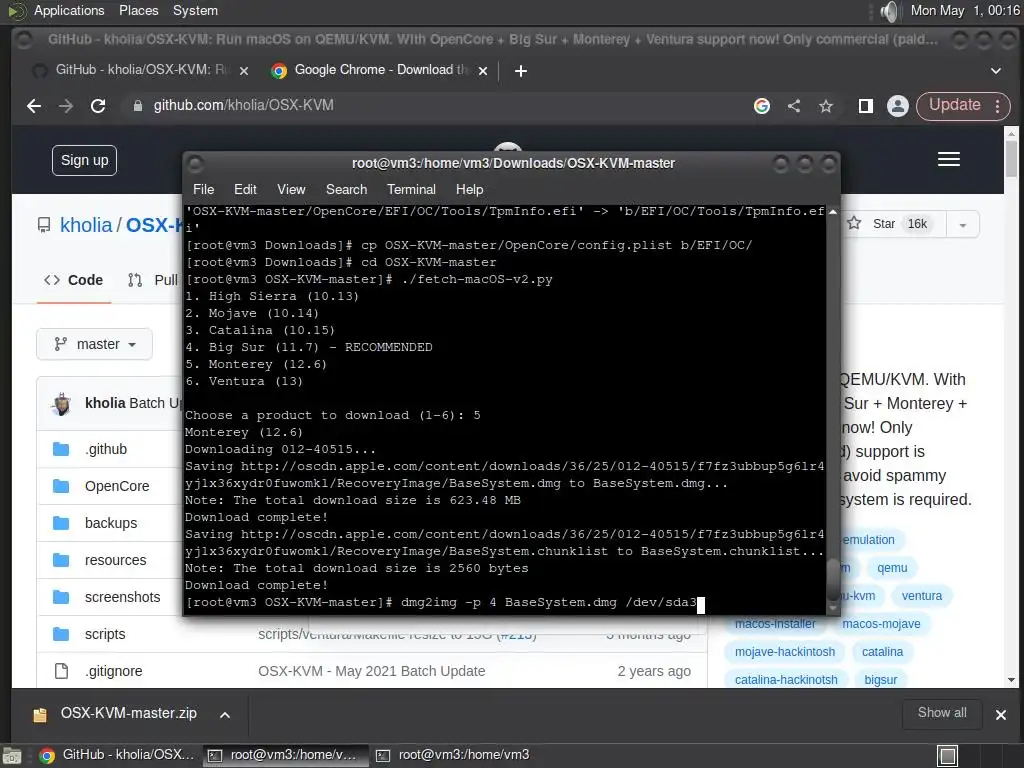Open the Code tab
The height and width of the screenshot is (768, 1024).
pos(73,280)
